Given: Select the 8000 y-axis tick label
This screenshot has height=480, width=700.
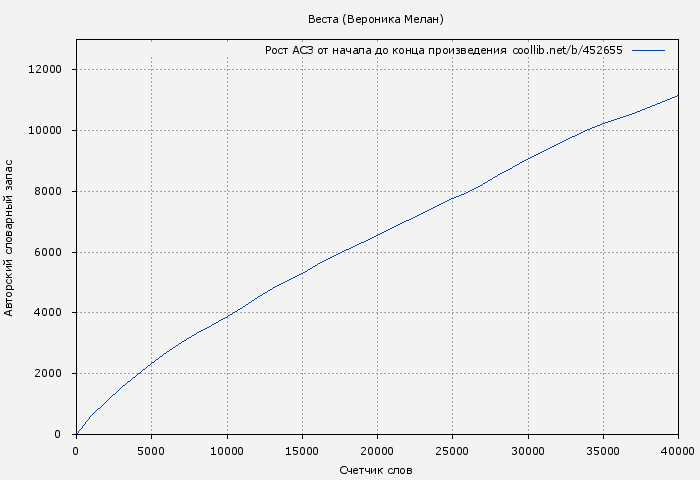Looking at the screenshot, I should point(49,192).
